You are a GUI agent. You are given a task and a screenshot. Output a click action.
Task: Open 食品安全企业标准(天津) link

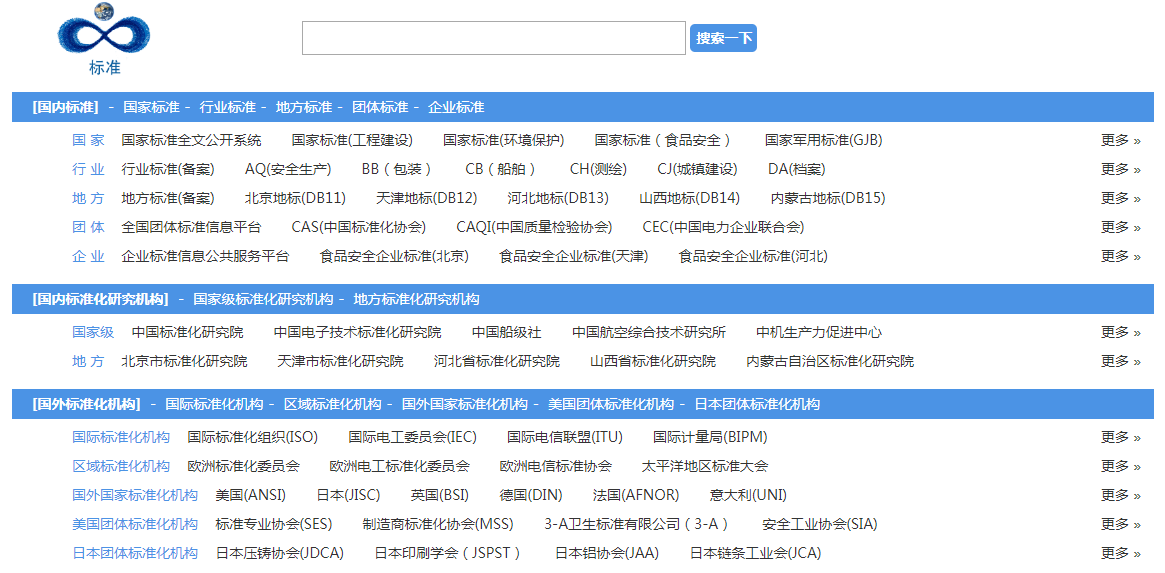[x=573, y=256]
